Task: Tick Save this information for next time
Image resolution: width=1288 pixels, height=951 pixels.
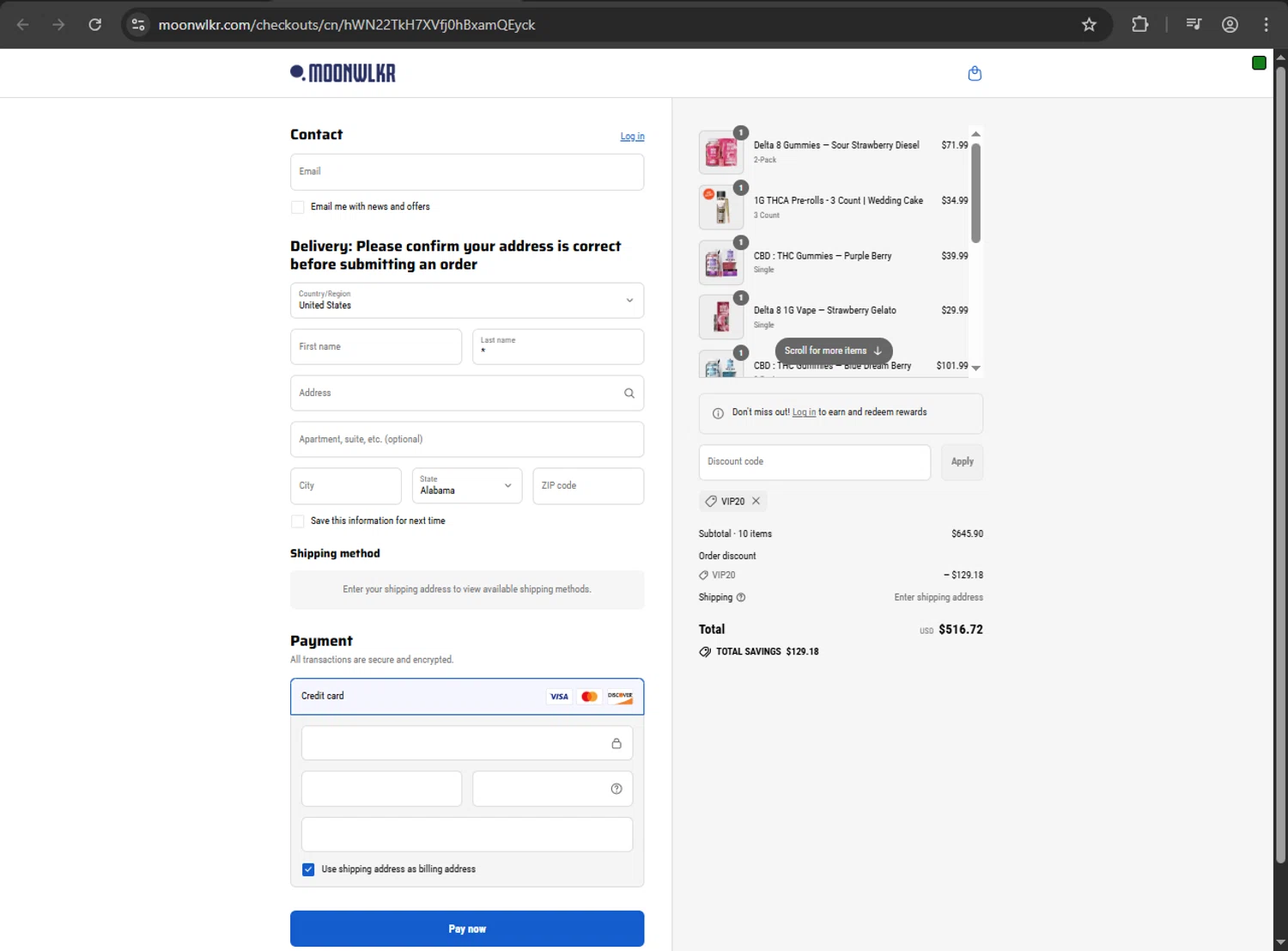Action: point(298,521)
